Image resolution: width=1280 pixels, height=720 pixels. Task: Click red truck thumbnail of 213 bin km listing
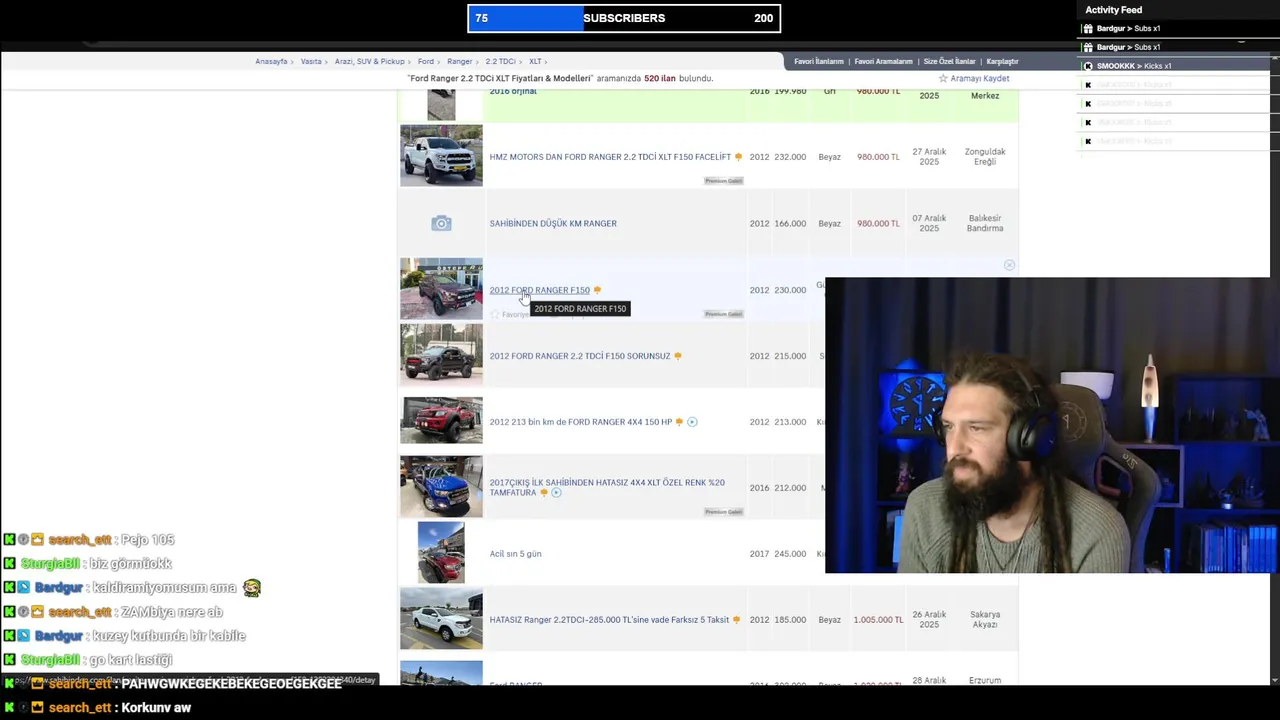(x=441, y=421)
